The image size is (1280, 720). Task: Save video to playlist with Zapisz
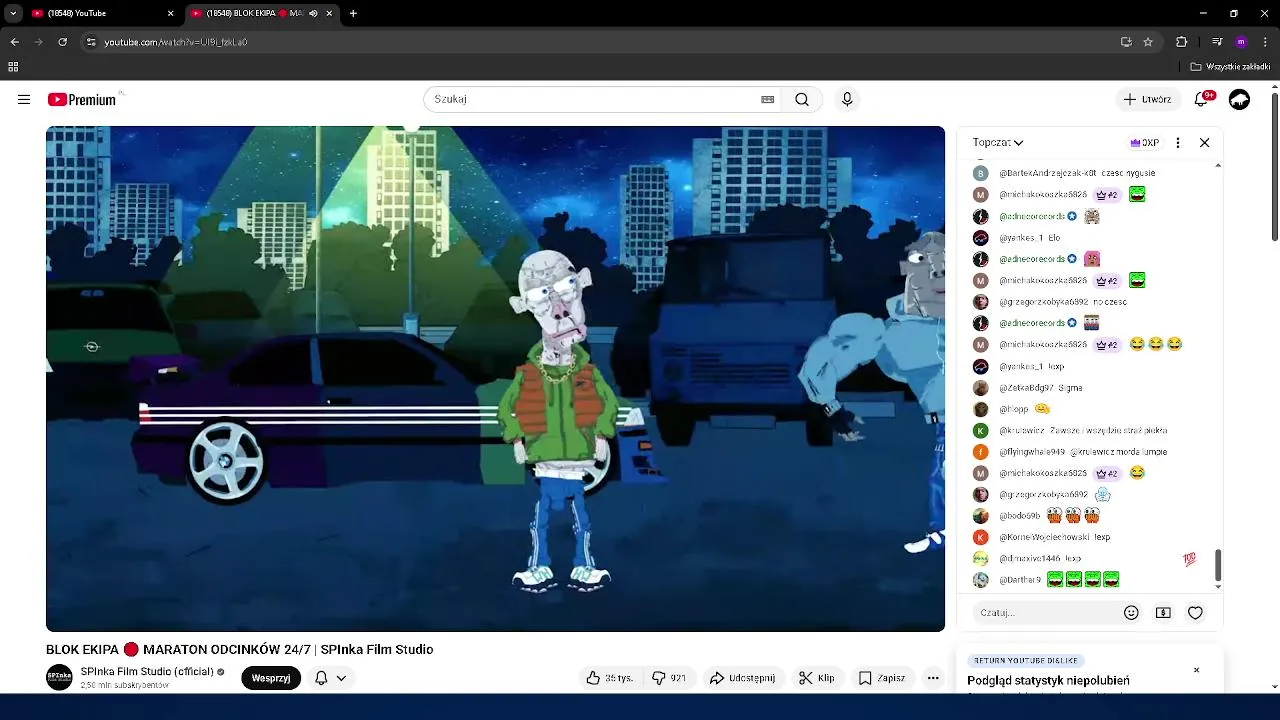(882, 678)
